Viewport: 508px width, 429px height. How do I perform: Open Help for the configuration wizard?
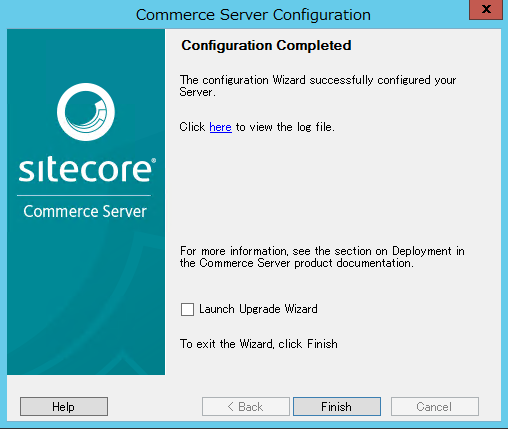tap(64, 406)
